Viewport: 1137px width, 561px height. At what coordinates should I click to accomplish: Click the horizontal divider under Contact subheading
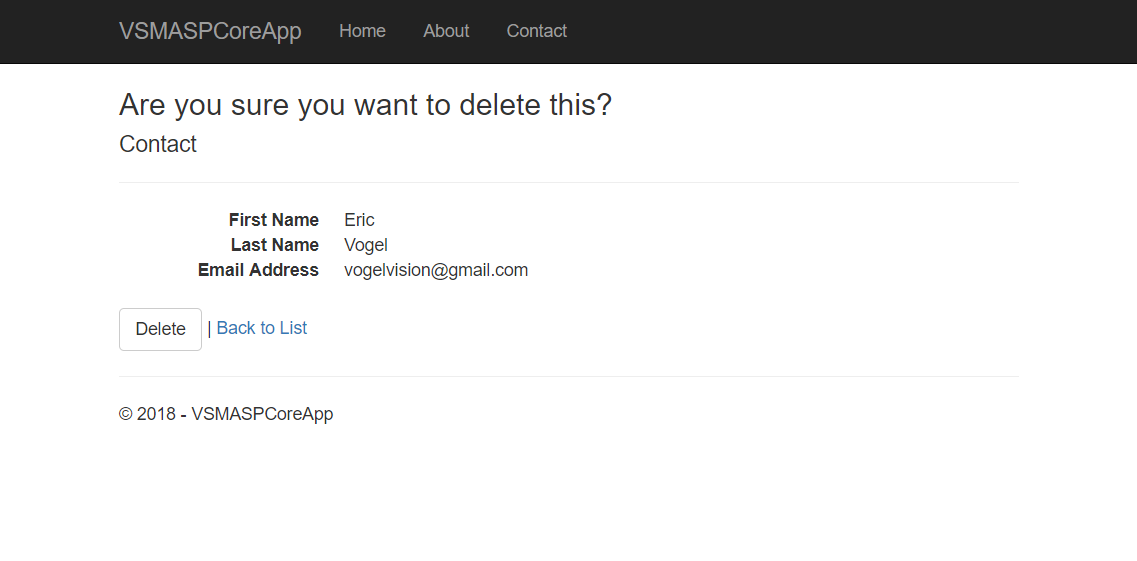tap(568, 182)
